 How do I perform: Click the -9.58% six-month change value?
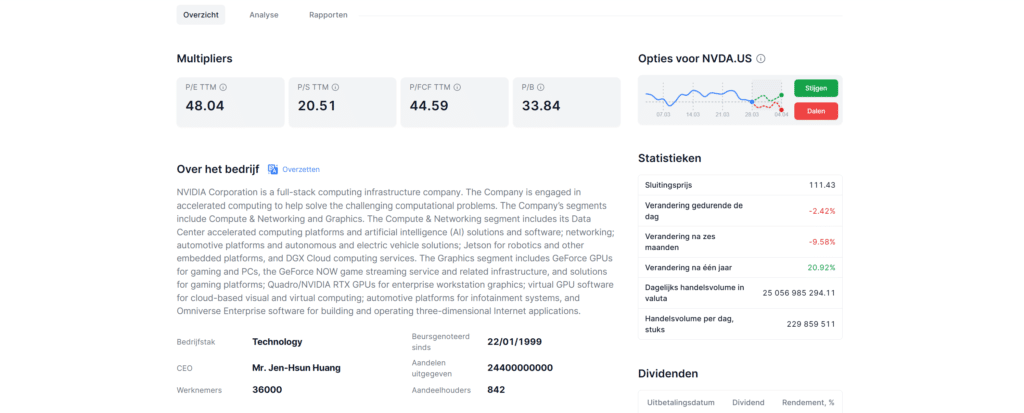click(822, 242)
